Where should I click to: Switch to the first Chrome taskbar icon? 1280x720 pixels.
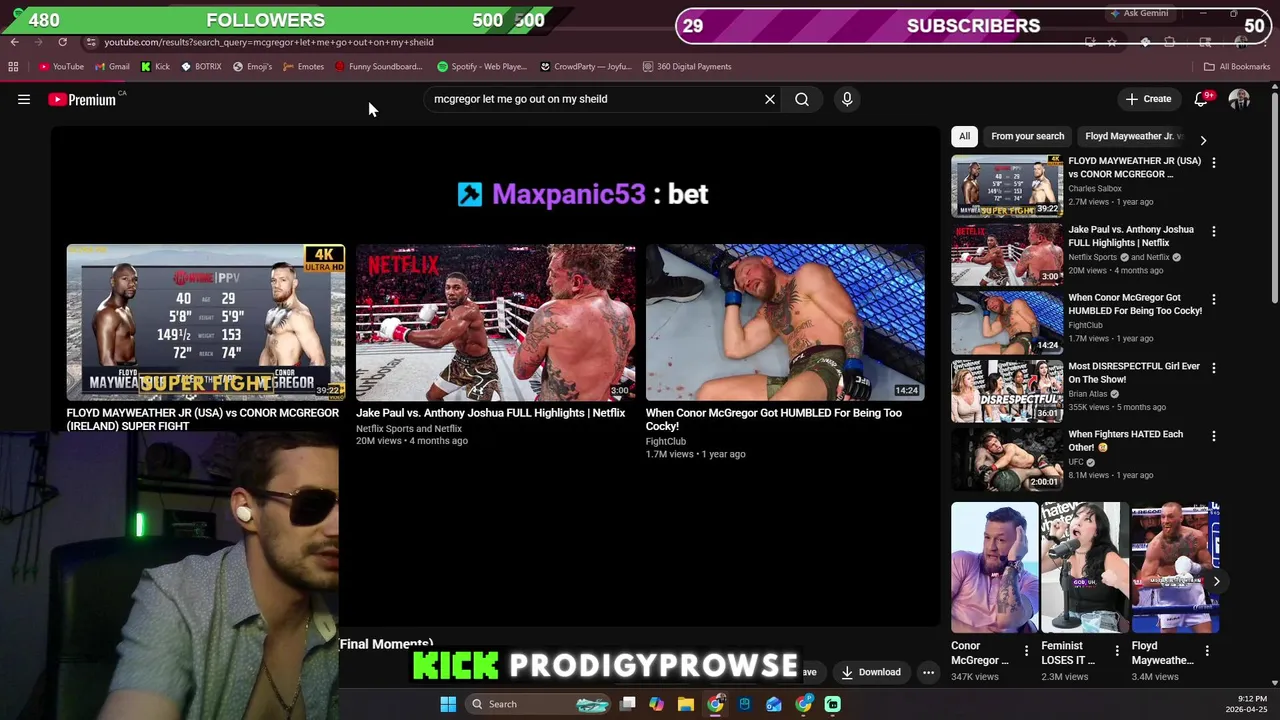pos(715,704)
